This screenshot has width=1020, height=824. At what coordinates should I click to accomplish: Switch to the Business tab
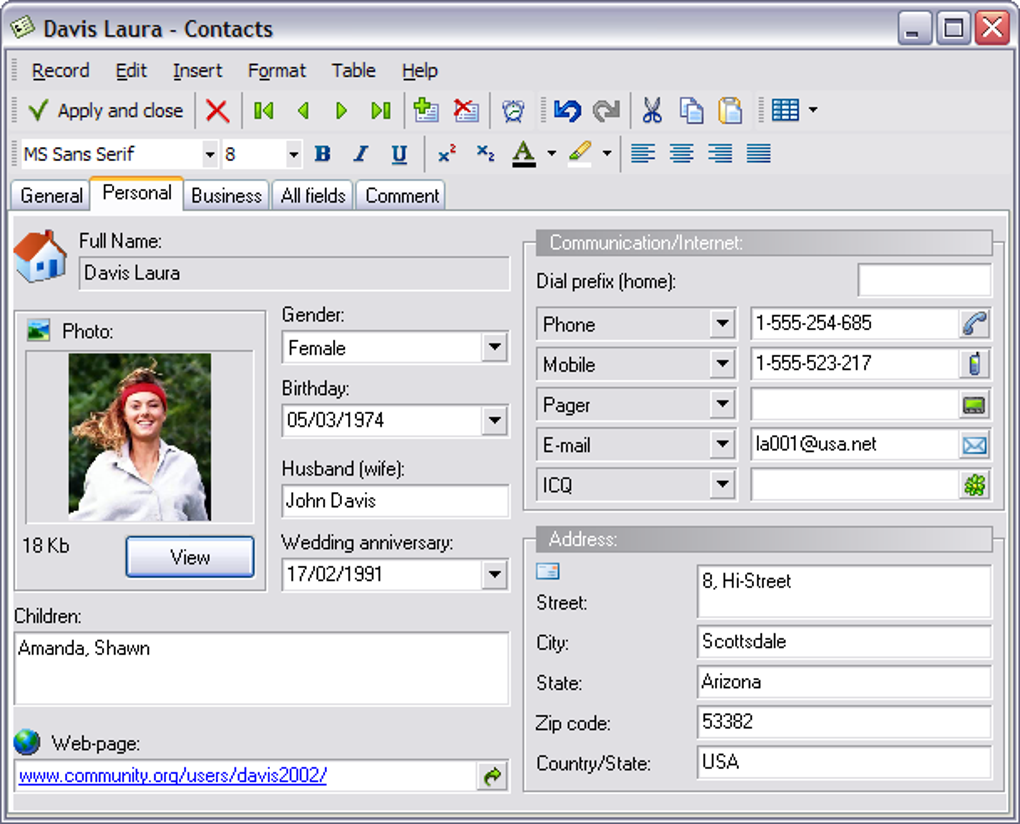(x=226, y=196)
